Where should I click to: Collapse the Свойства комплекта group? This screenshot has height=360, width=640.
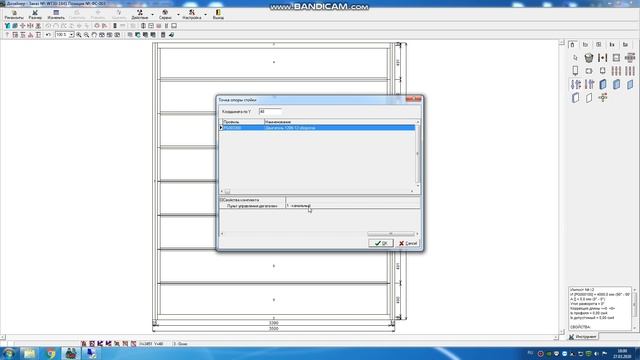pos(222,200)
